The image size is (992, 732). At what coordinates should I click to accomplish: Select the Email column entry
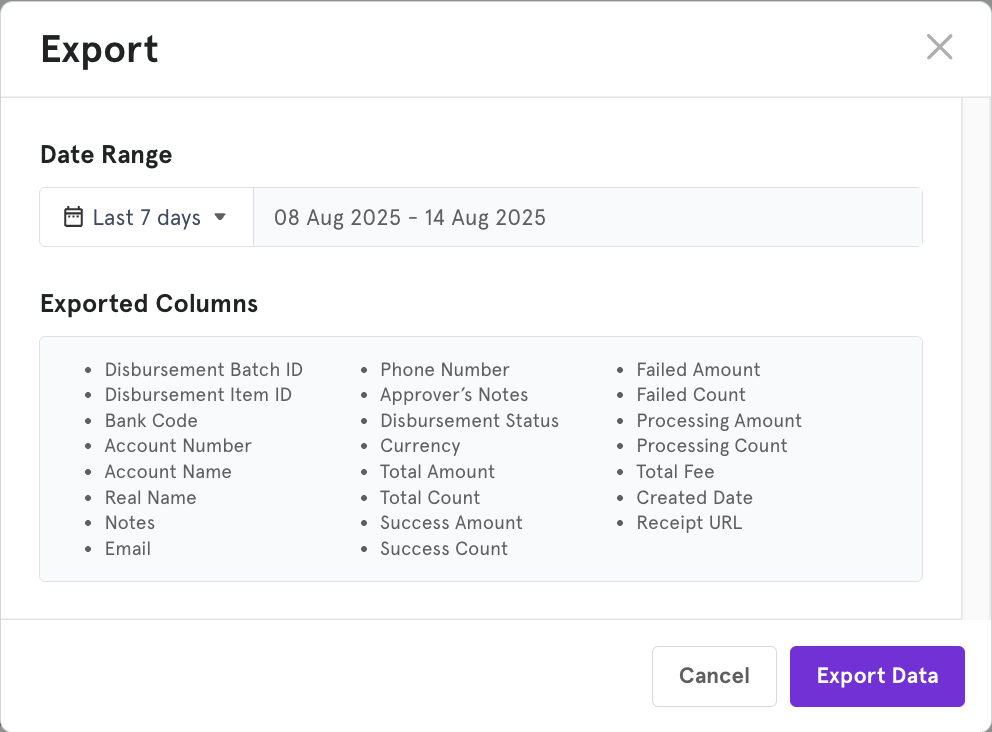click(128, 549)
